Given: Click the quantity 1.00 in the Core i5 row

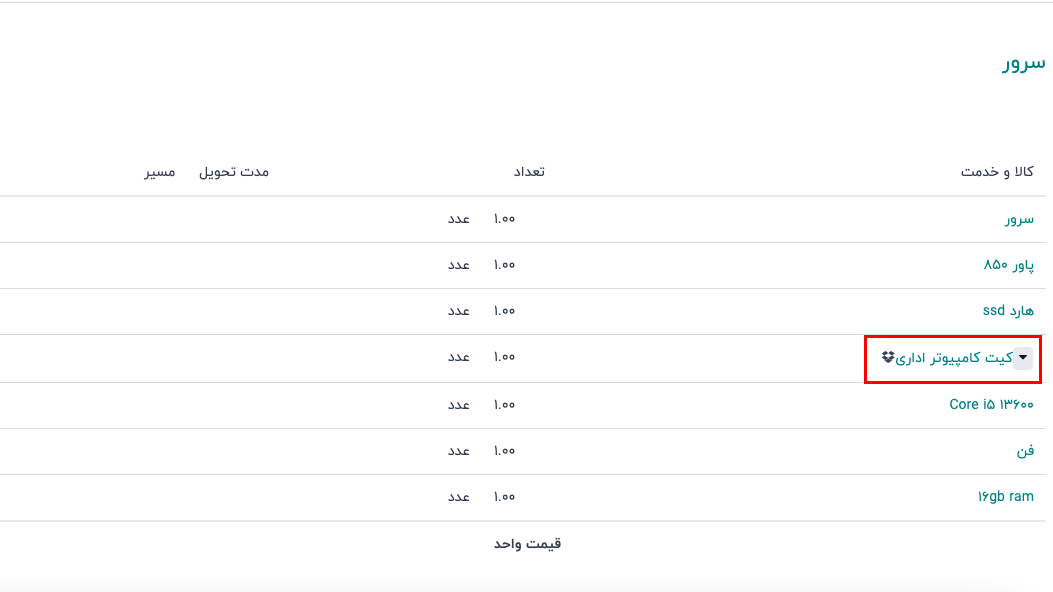Looking at the screenshot, I should pyautogui.click(x=504, y=405).
